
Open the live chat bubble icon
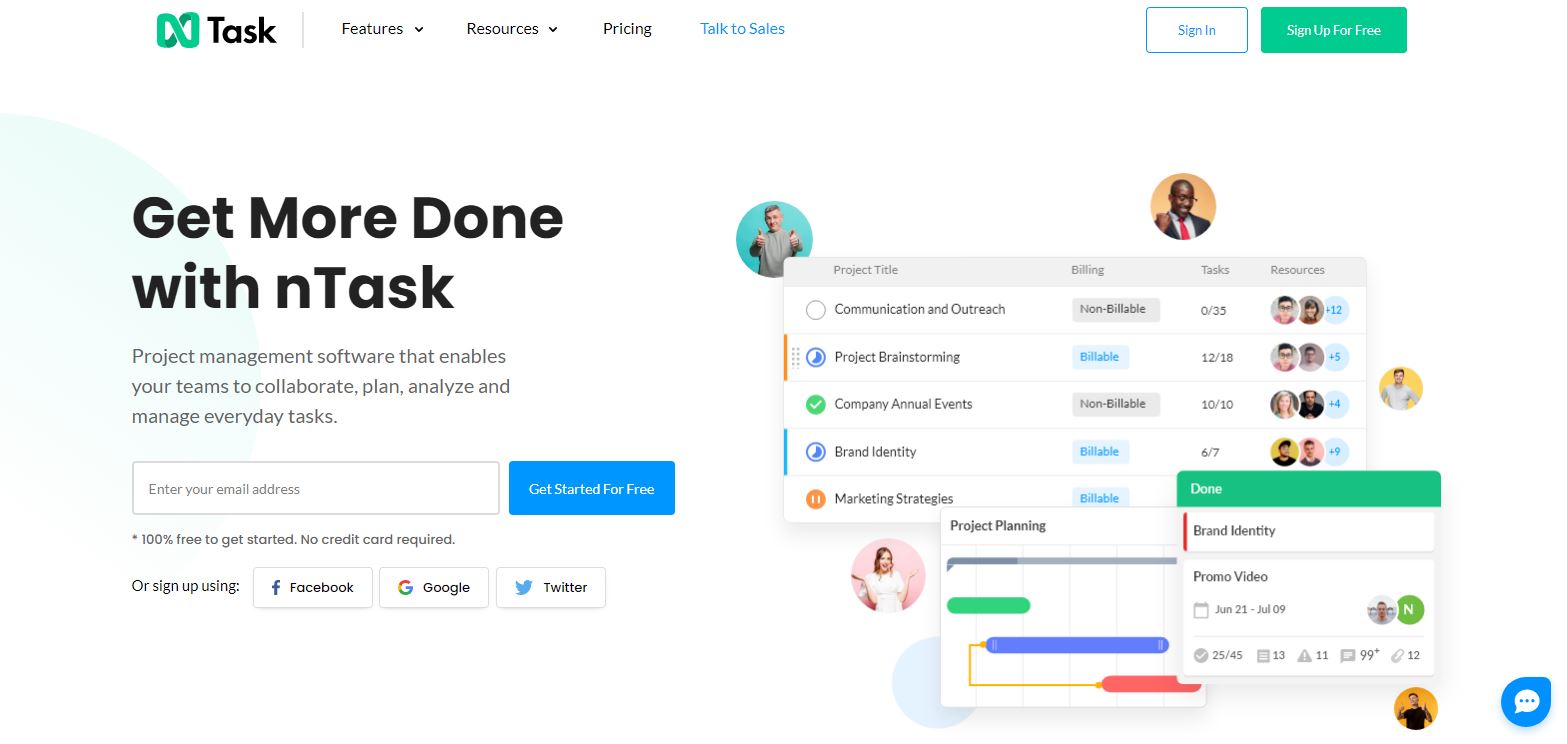point(1526,702)
